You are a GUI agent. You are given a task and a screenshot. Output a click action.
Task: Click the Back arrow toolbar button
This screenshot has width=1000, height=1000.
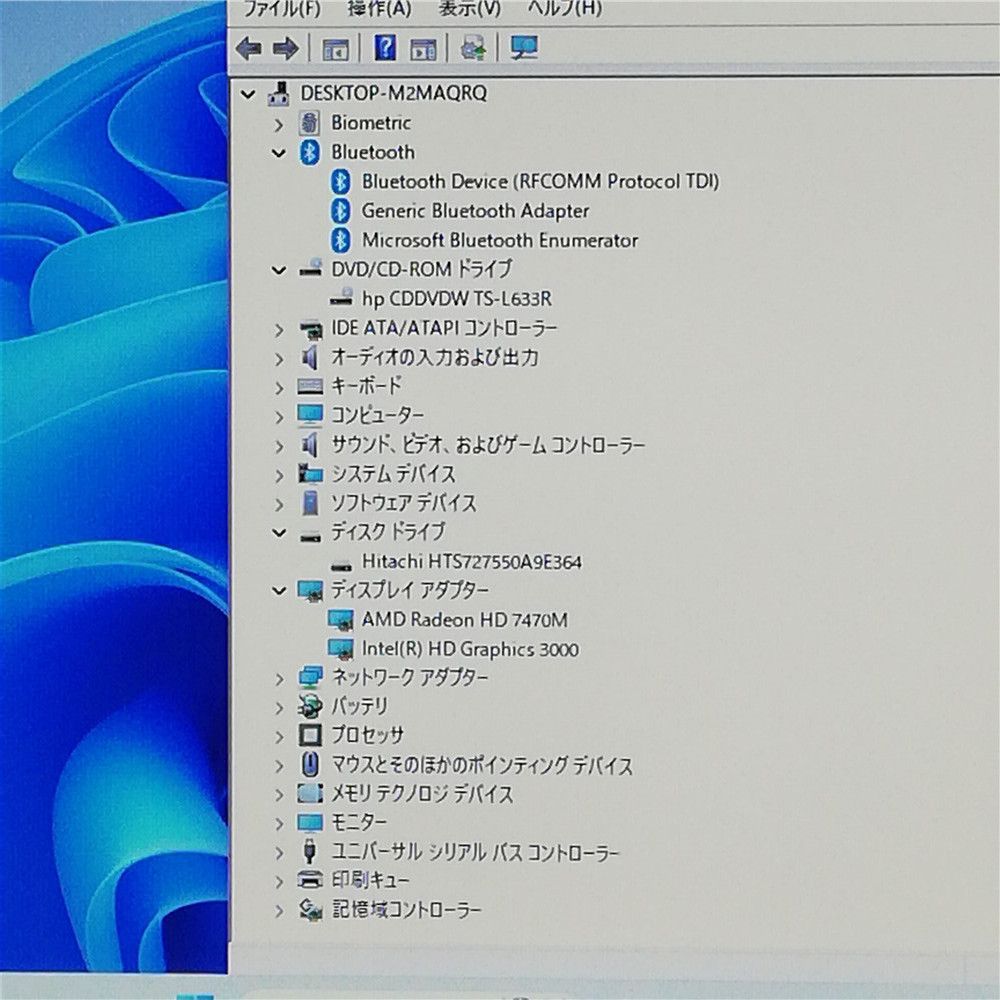[x=248, y=48]
